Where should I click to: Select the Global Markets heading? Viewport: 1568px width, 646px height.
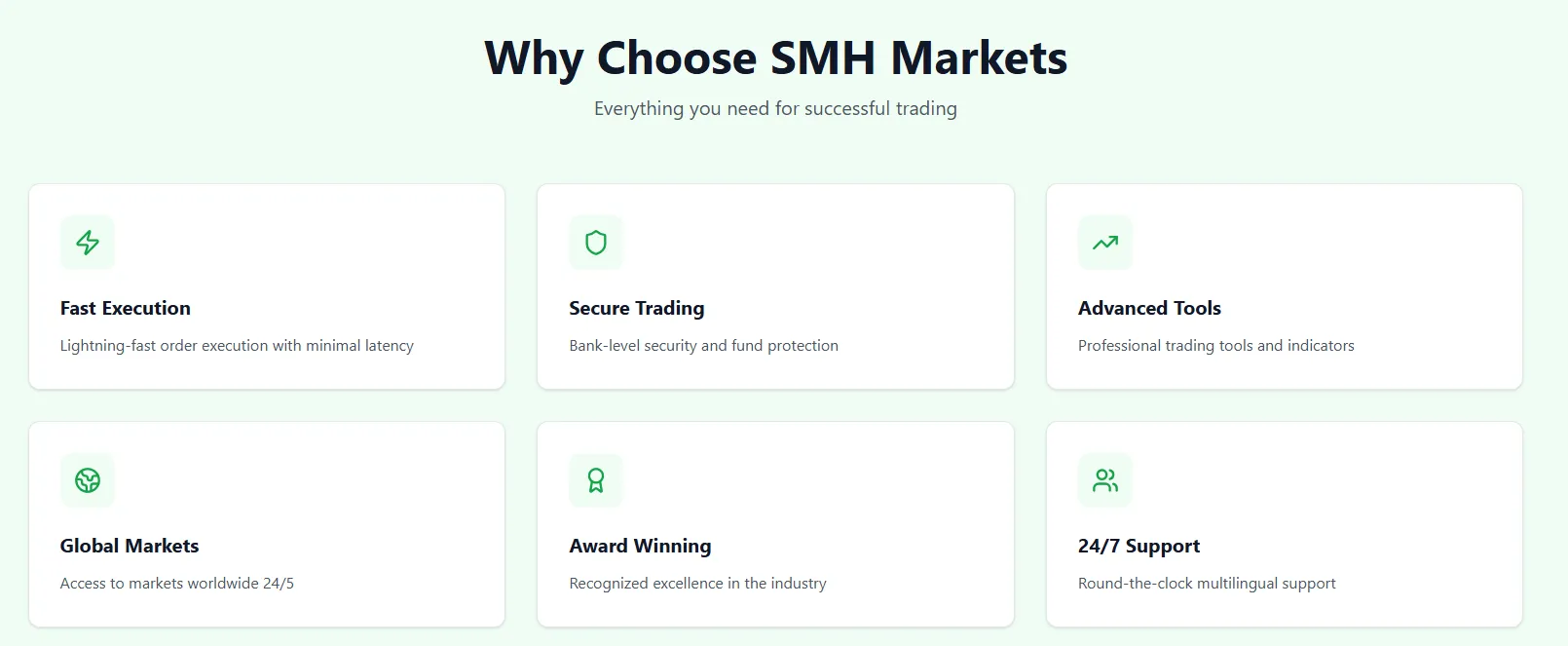tap(130, 546)
